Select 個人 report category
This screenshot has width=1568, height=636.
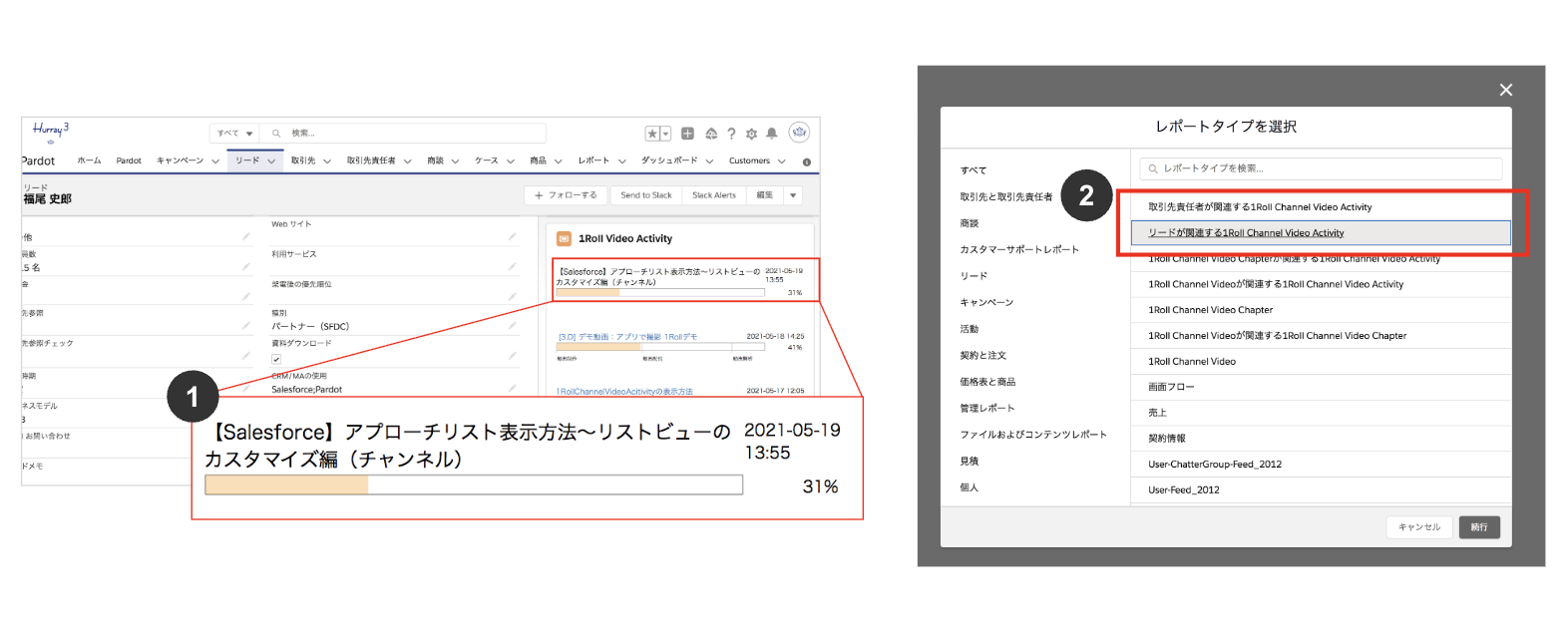coord(970,487)
